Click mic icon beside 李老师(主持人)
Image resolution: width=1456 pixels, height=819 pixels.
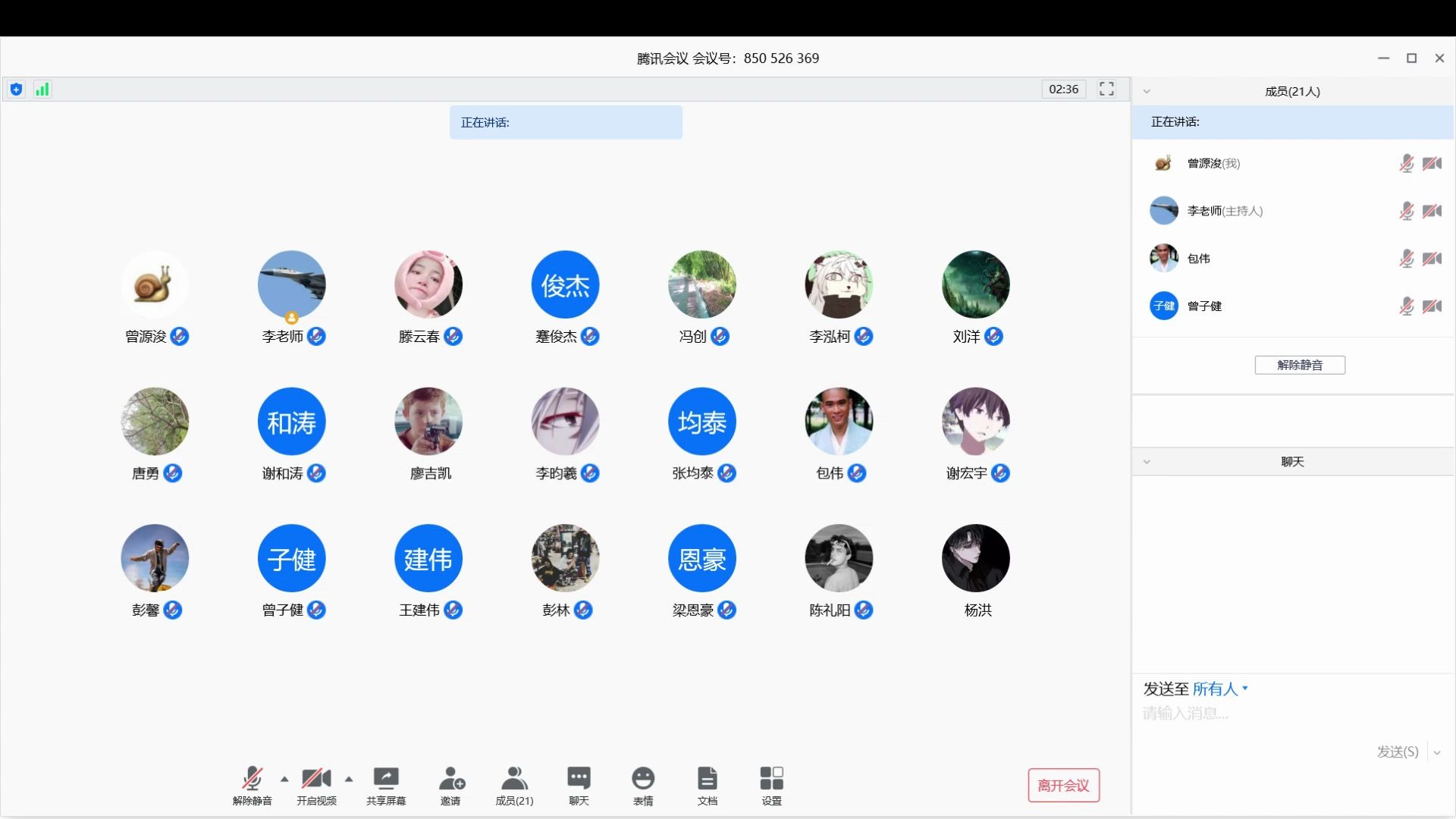pyautogui.click(x=1406, y=211)
